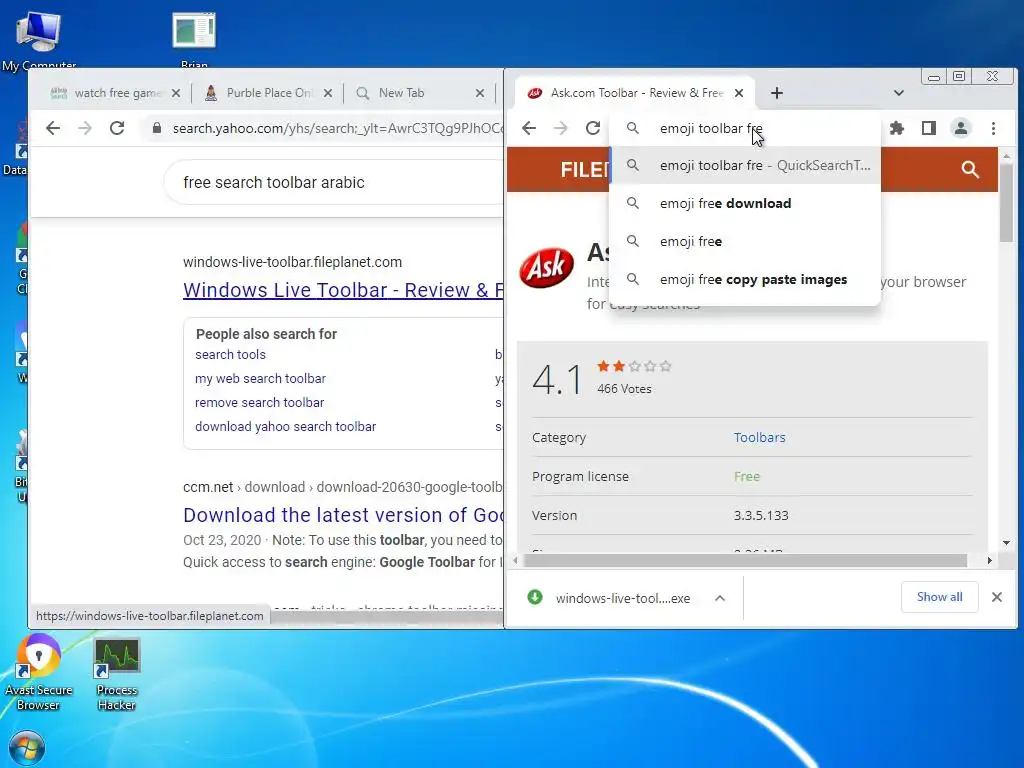Click scrollbar down arrow on Ask page
The image size is (1024, 768).
click(1006, 543)
